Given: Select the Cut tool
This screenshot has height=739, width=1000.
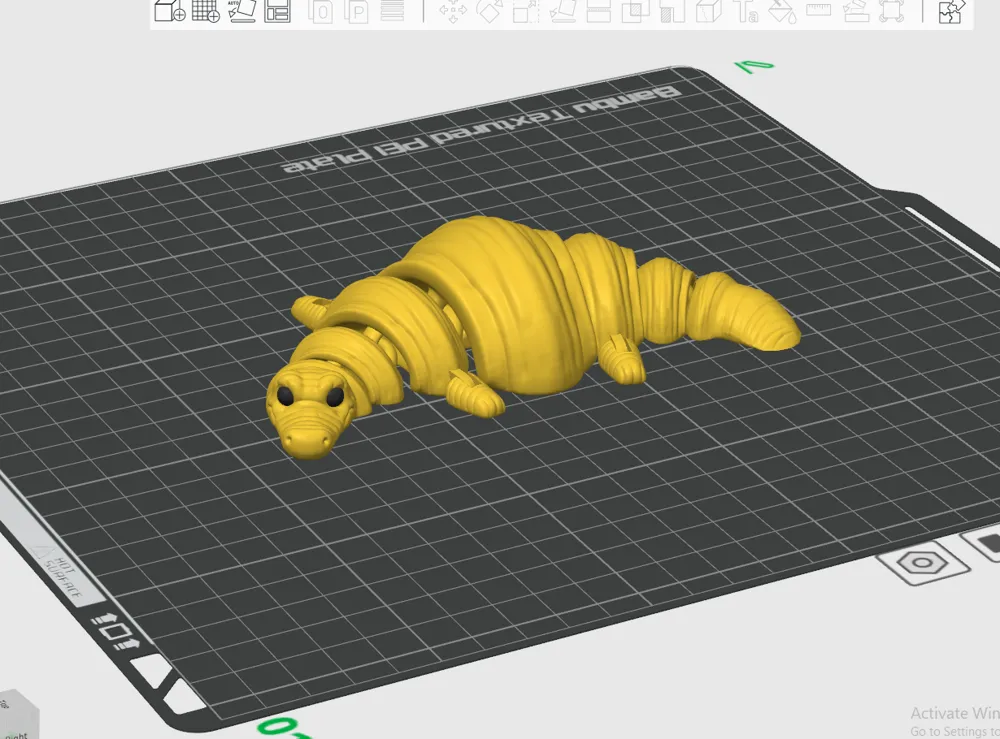Looking at the screenshot, I should pyautogui.click(x=598, y=11).
